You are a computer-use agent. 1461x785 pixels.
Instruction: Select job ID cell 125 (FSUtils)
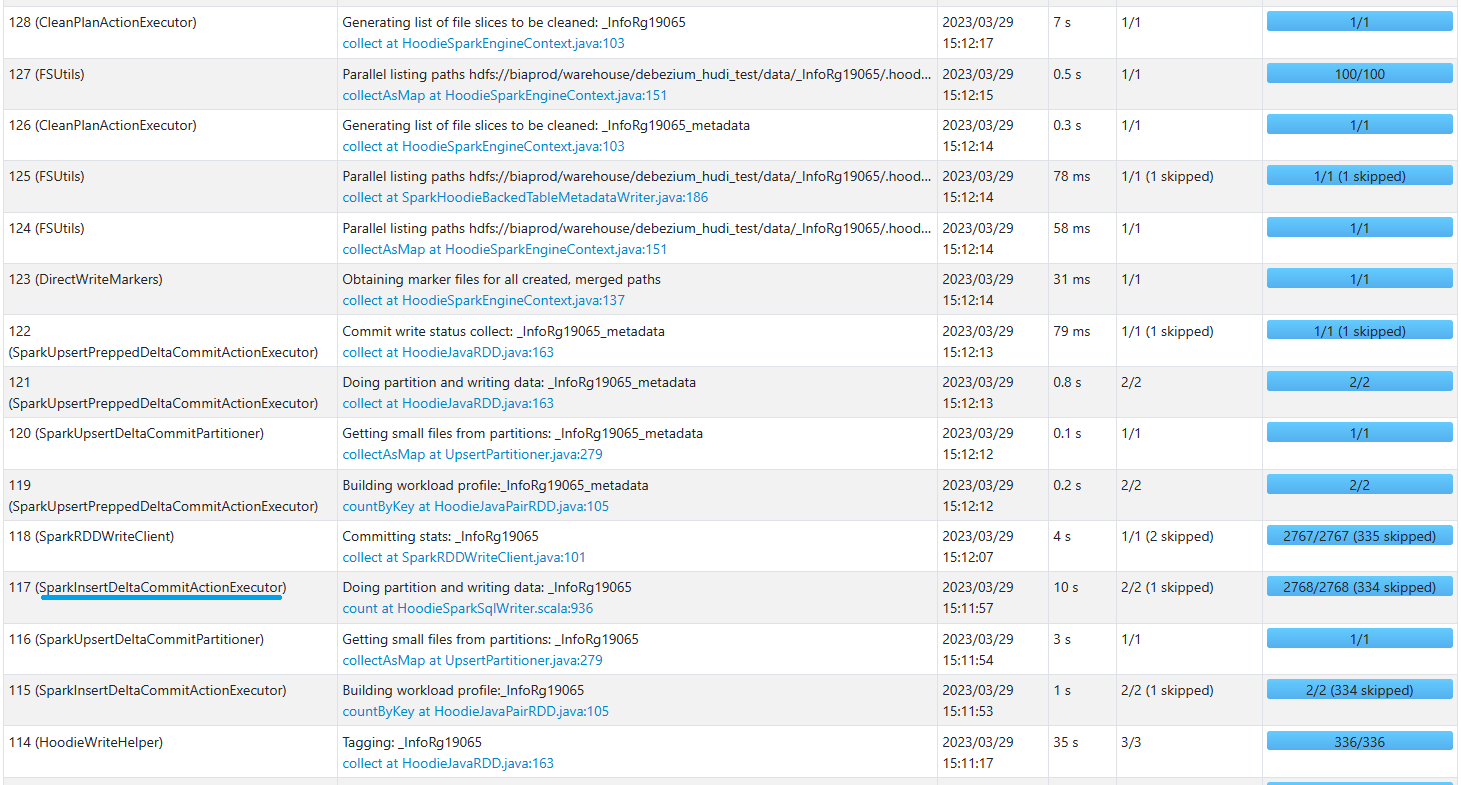(170, 187)
